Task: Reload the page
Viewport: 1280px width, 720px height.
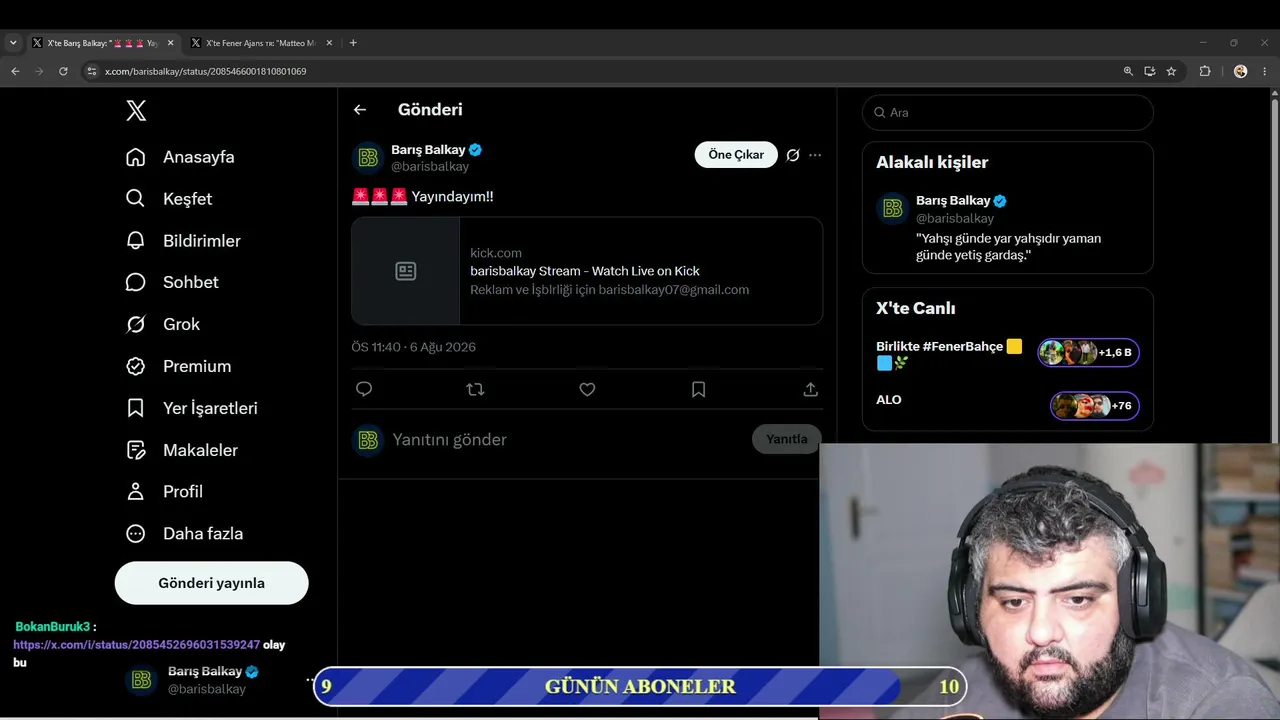Action: click(x=63, y=71)
